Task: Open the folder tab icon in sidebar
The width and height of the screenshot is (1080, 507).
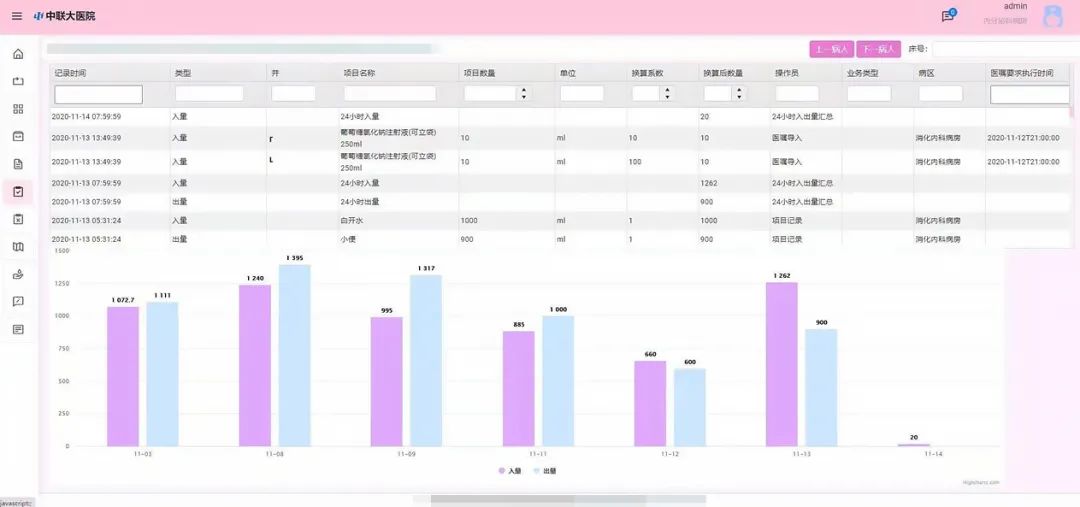Action: click(x=18, y=81)
